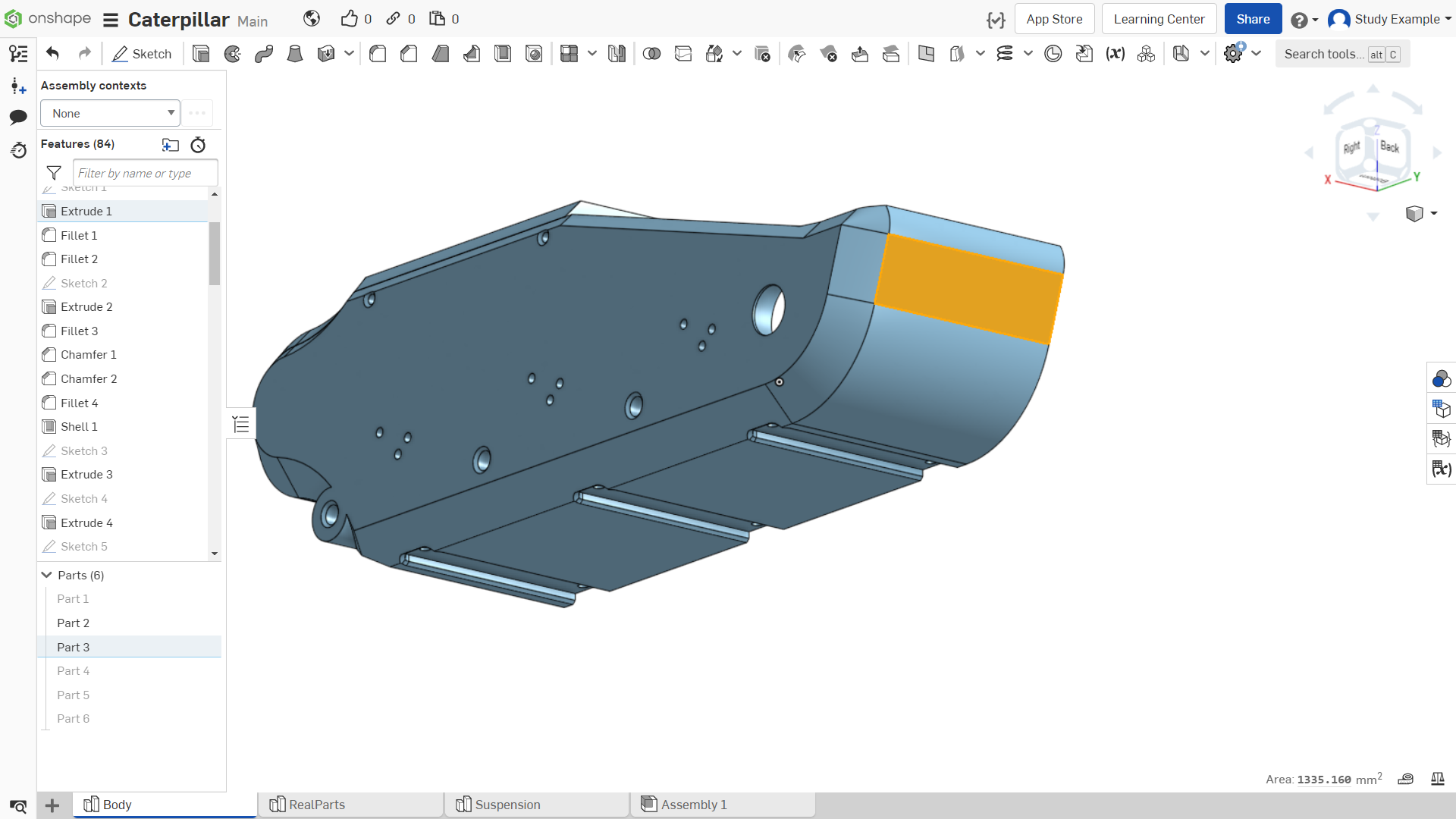1456x819 pixels.
Task: Select Part 3 in parts list
Action: coord(129,647)
